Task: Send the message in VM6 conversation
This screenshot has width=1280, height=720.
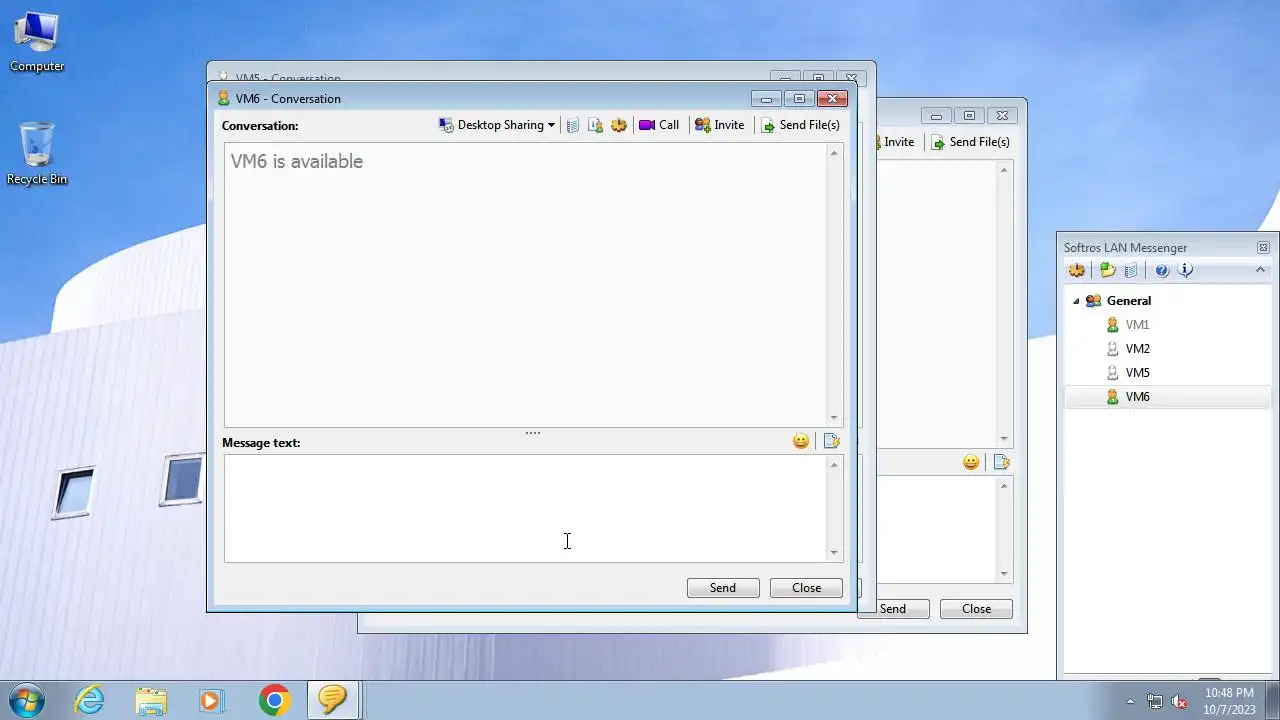Action: (x=723, y=588)
